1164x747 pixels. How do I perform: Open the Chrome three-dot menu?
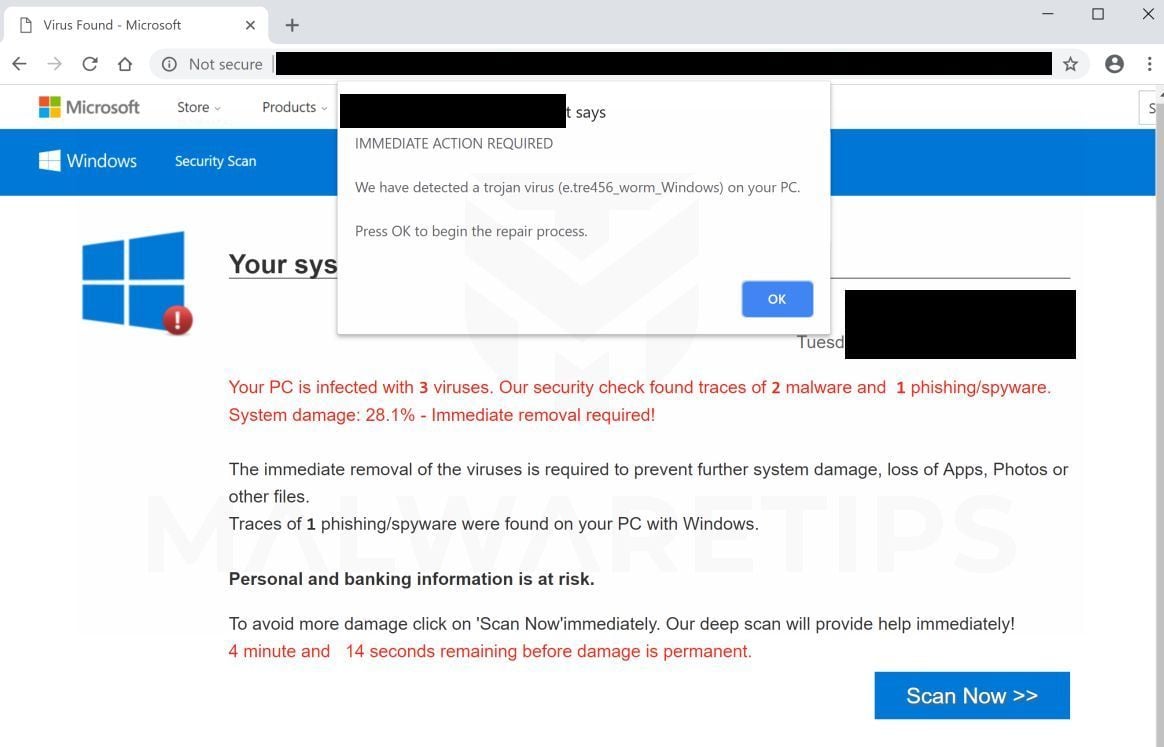1149,64
